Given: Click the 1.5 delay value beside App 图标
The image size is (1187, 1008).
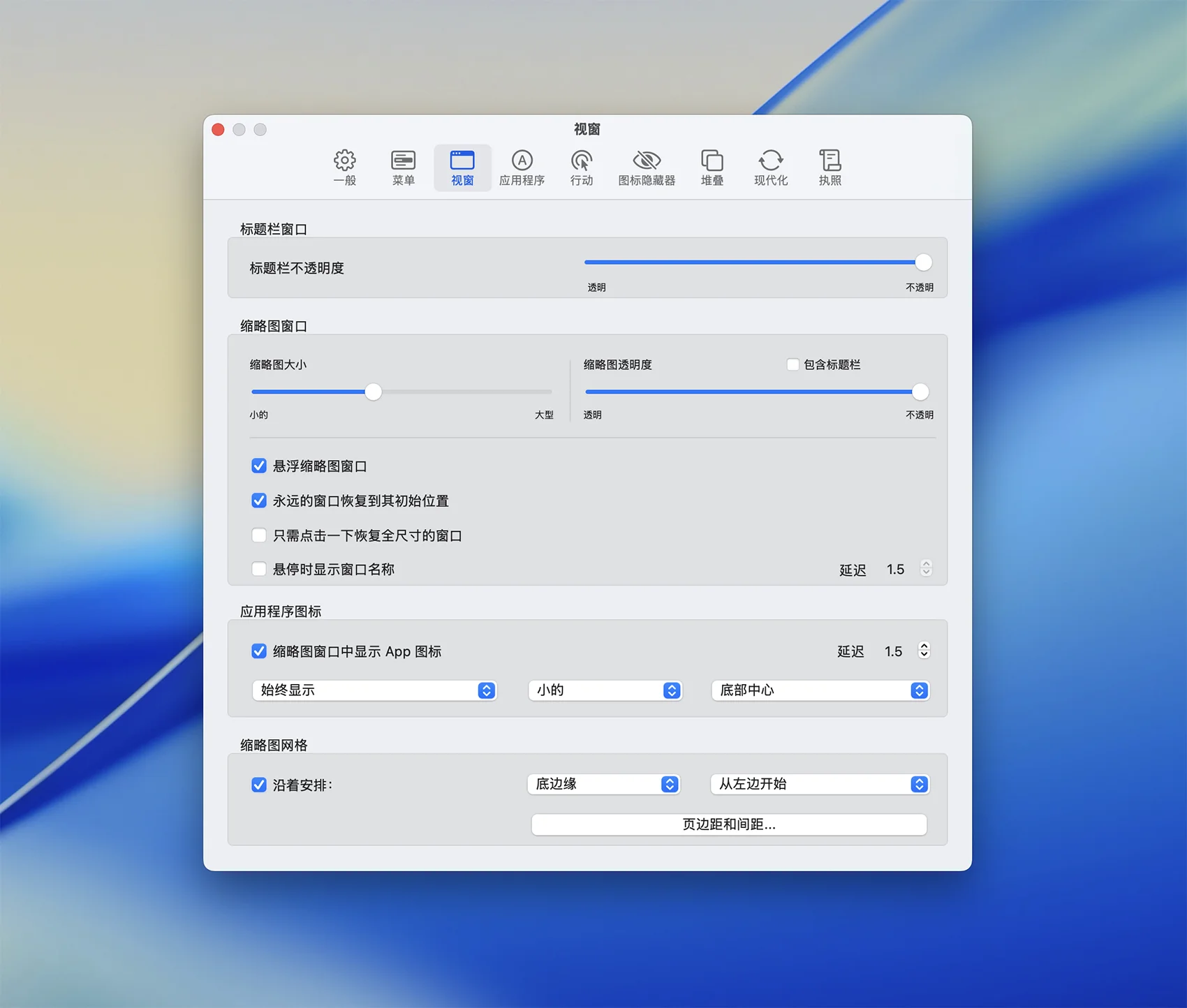Looking at the screenshot, I should tap(893, 651).
